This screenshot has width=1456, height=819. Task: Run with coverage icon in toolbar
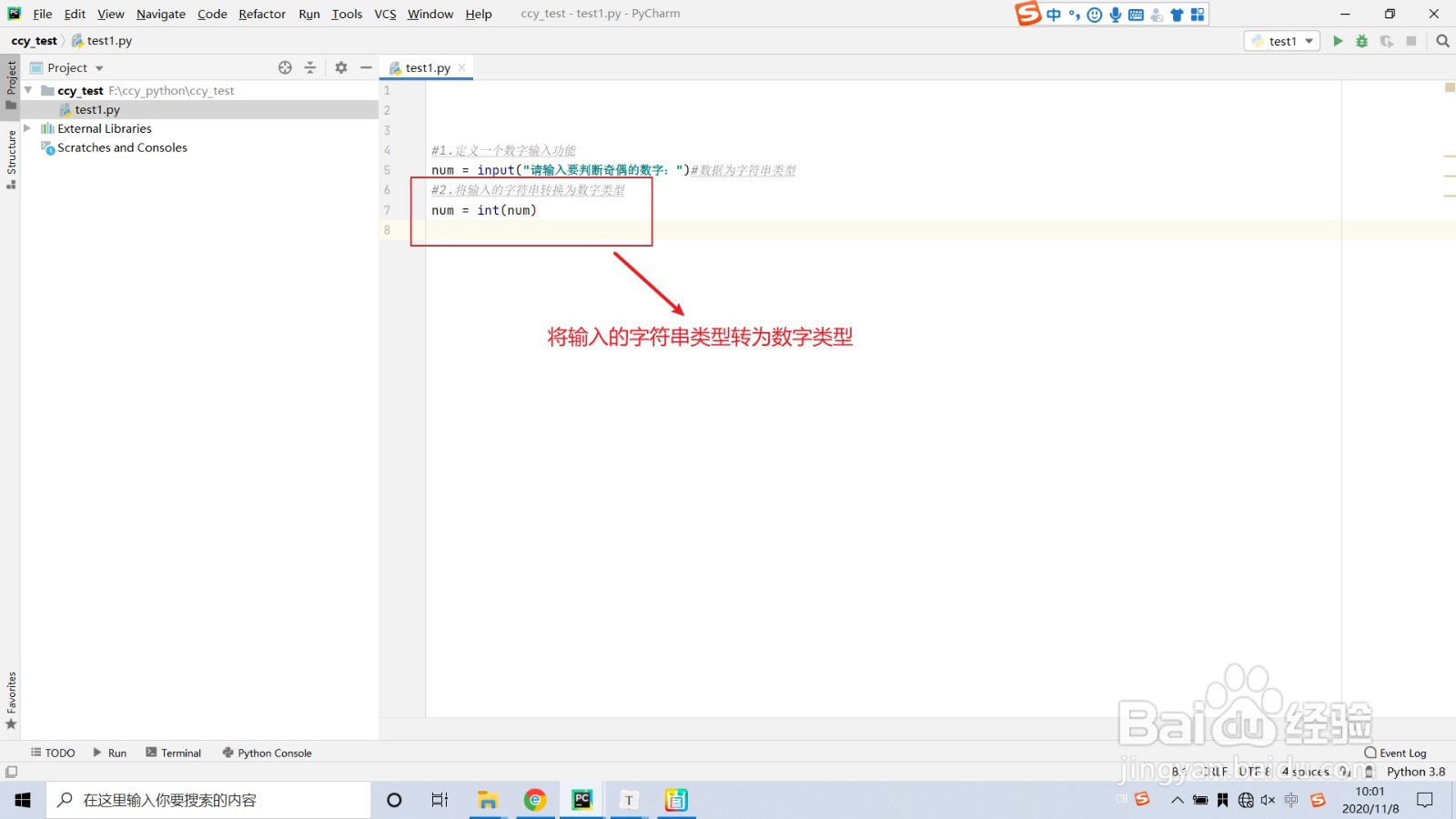1387,41
